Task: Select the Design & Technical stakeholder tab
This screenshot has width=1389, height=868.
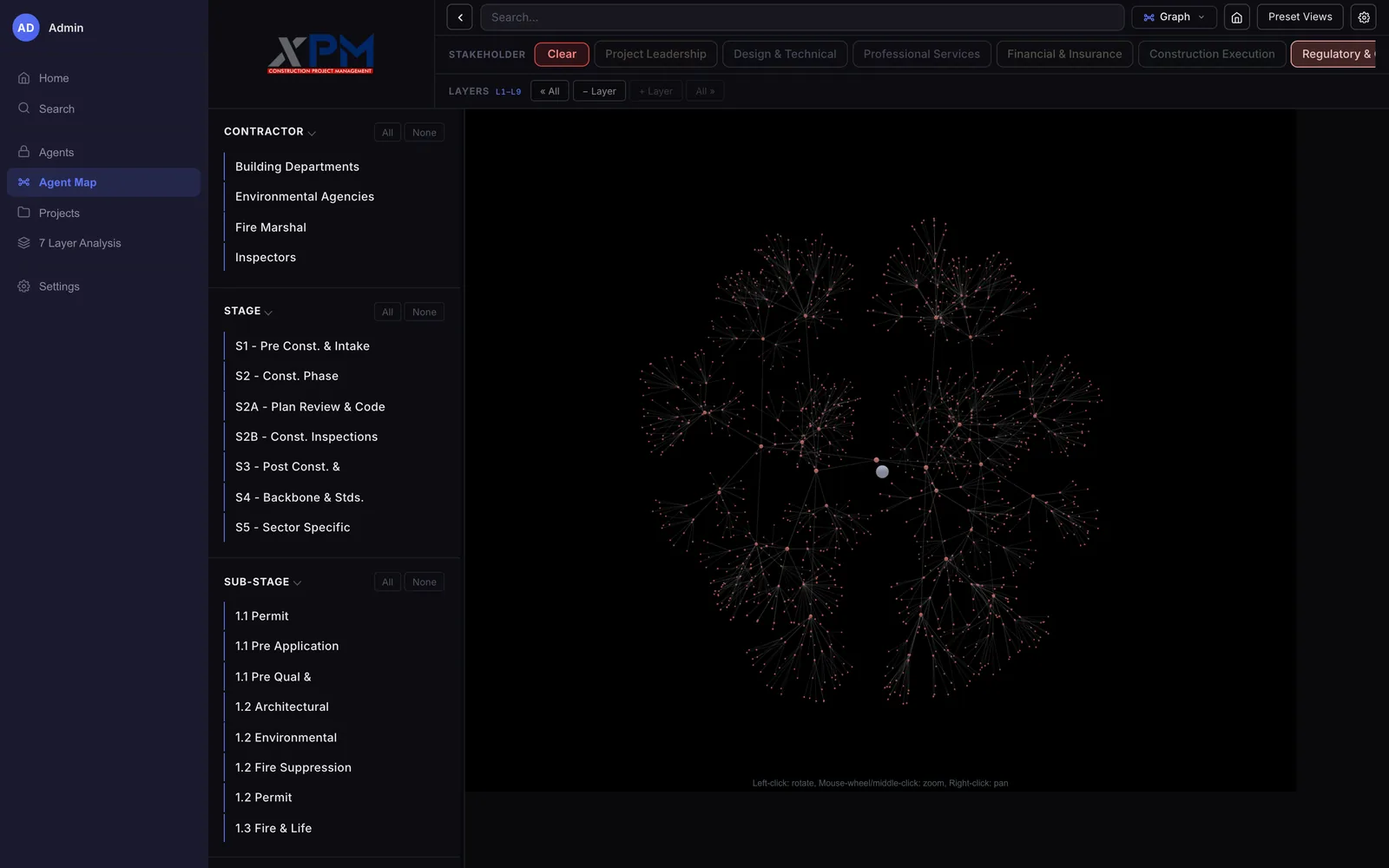Action: 785,54
